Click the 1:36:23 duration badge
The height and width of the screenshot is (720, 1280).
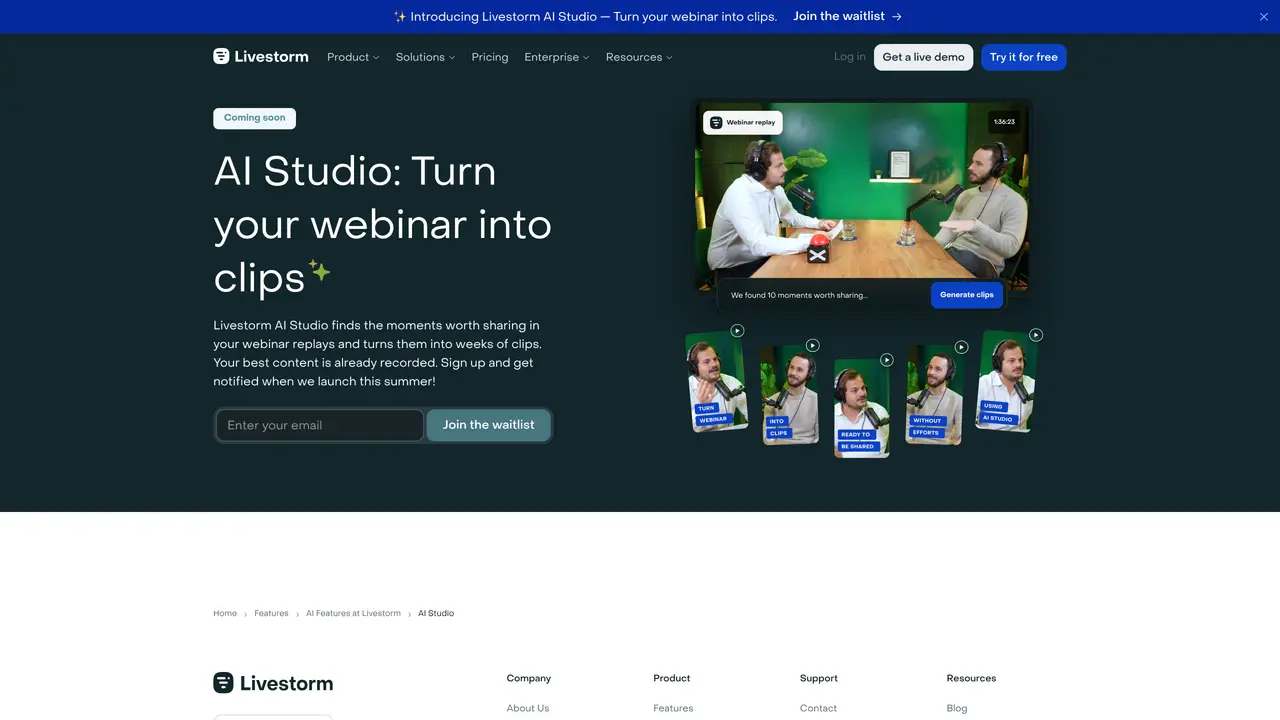pos(1004,122)
